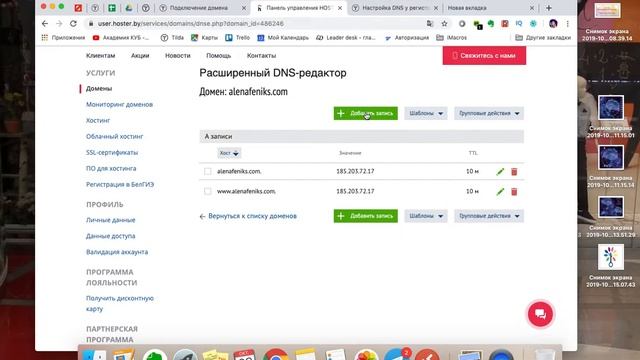Open lower Групповые действия dropdown

[489, 216]
